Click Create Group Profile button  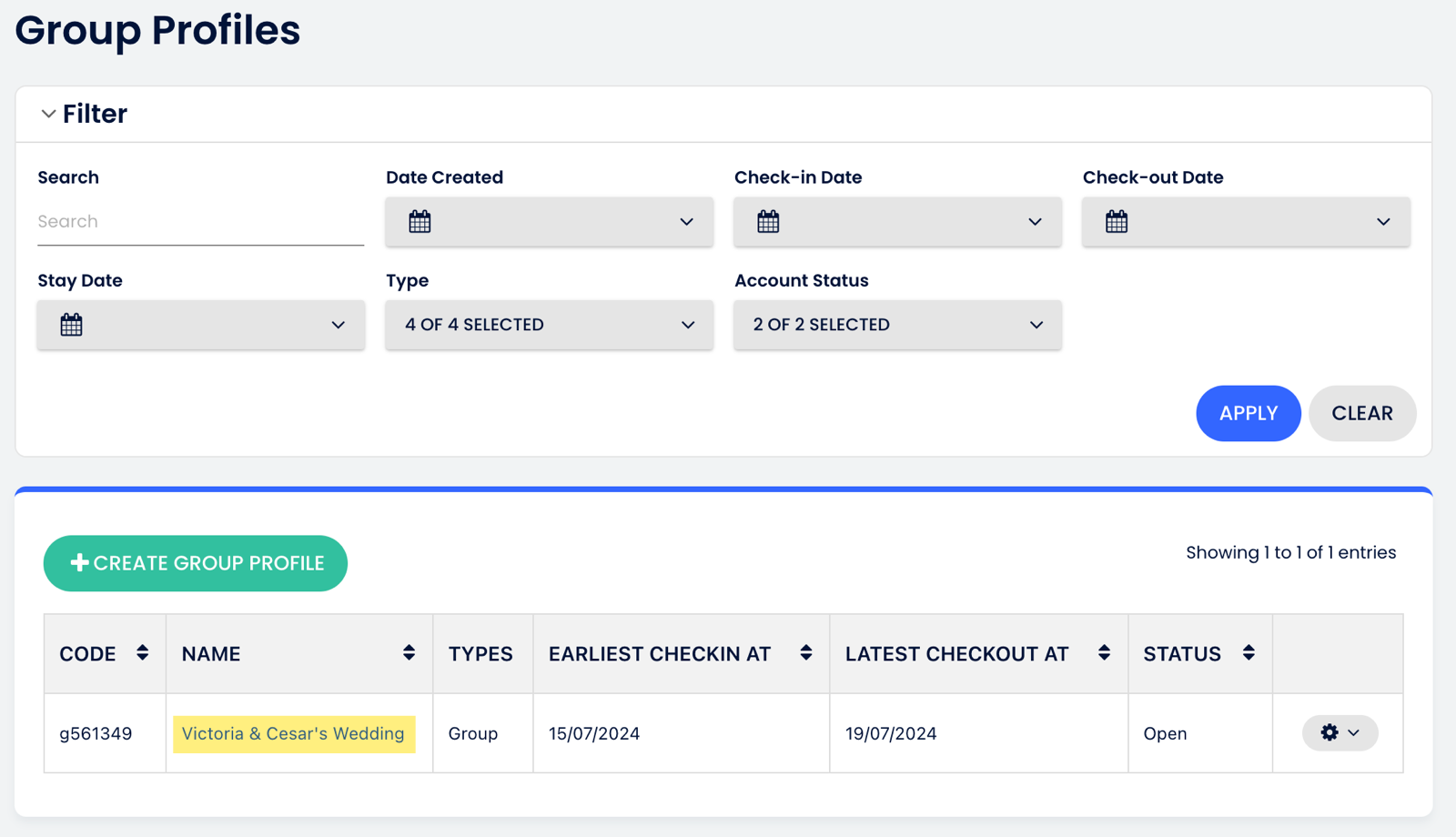(x=196, y=563)
